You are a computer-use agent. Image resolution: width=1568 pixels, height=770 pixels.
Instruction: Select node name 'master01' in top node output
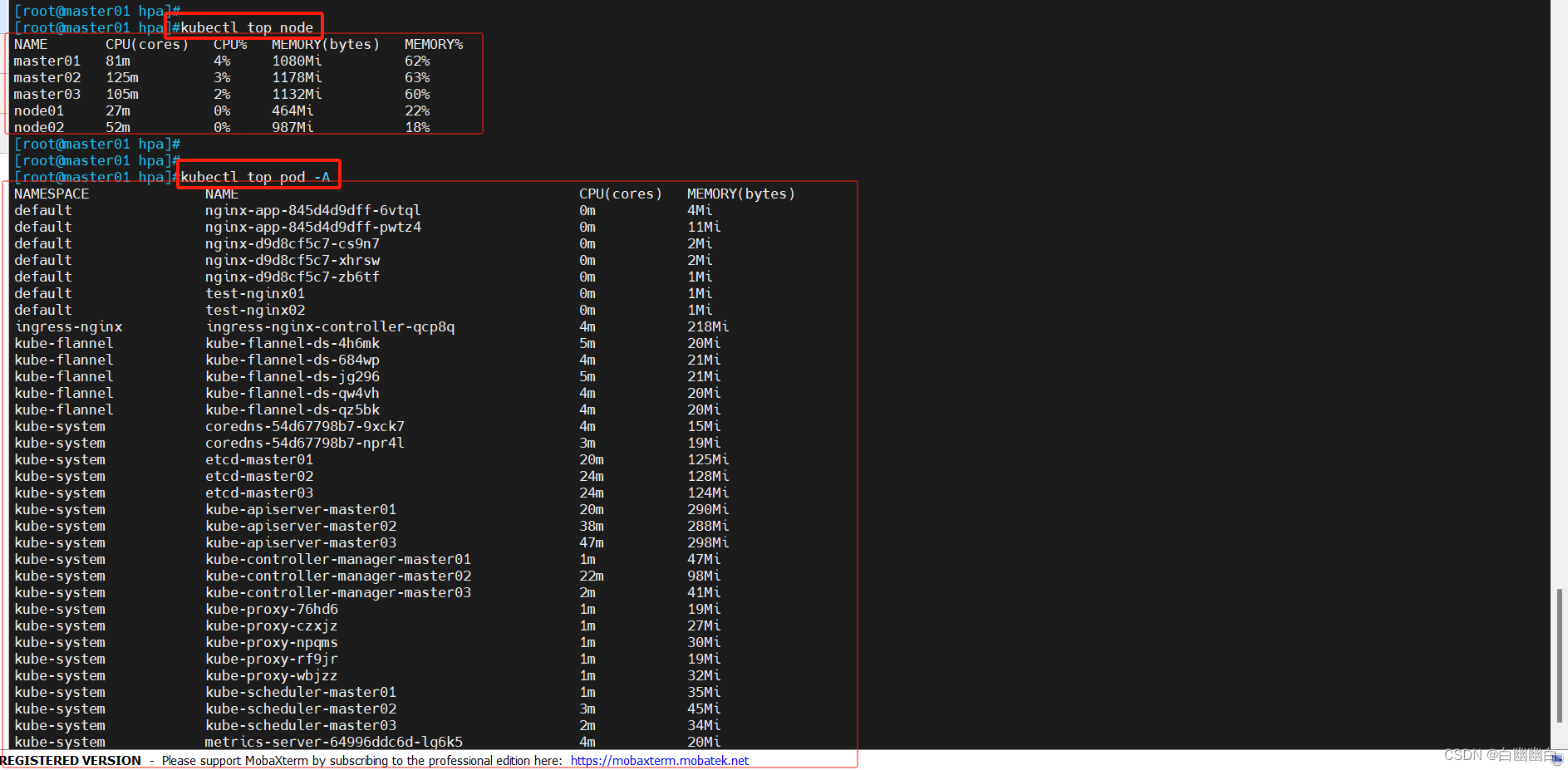(x=47, y=61)
